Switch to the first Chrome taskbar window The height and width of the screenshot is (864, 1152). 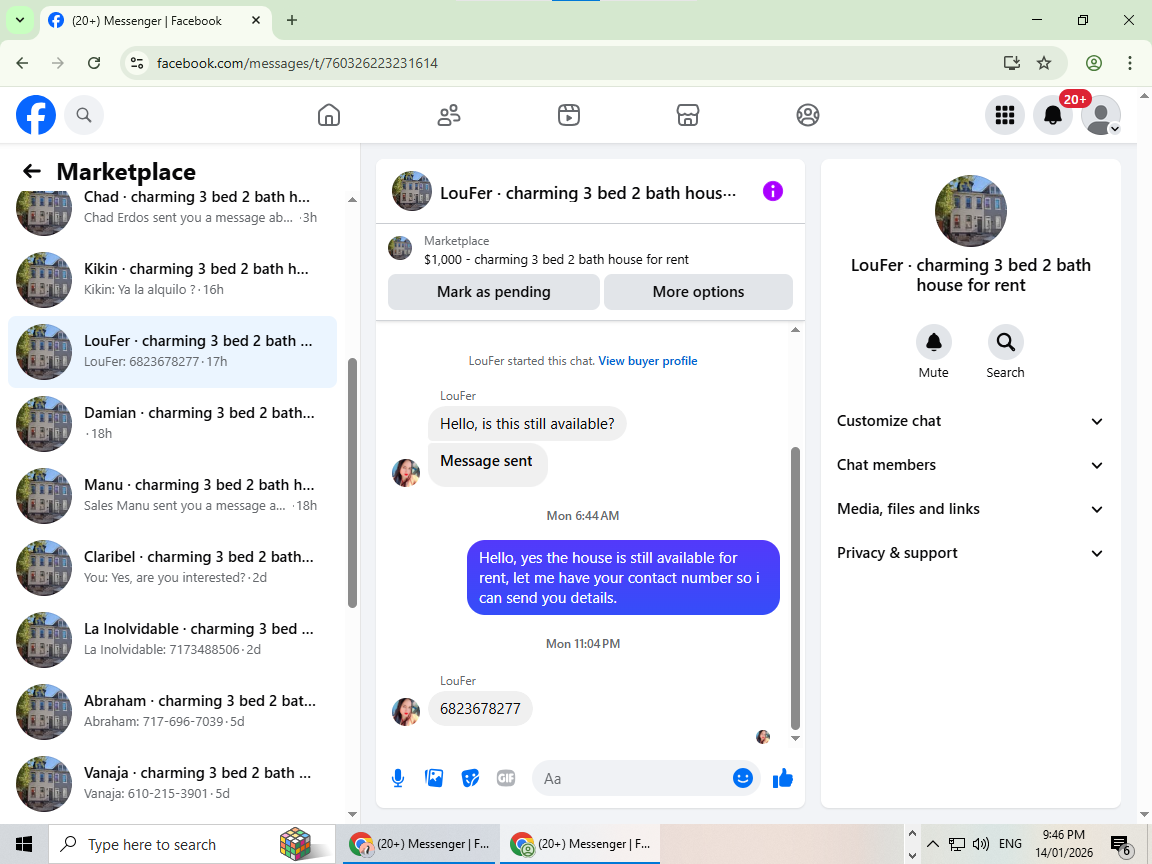[x=420, y=844]
